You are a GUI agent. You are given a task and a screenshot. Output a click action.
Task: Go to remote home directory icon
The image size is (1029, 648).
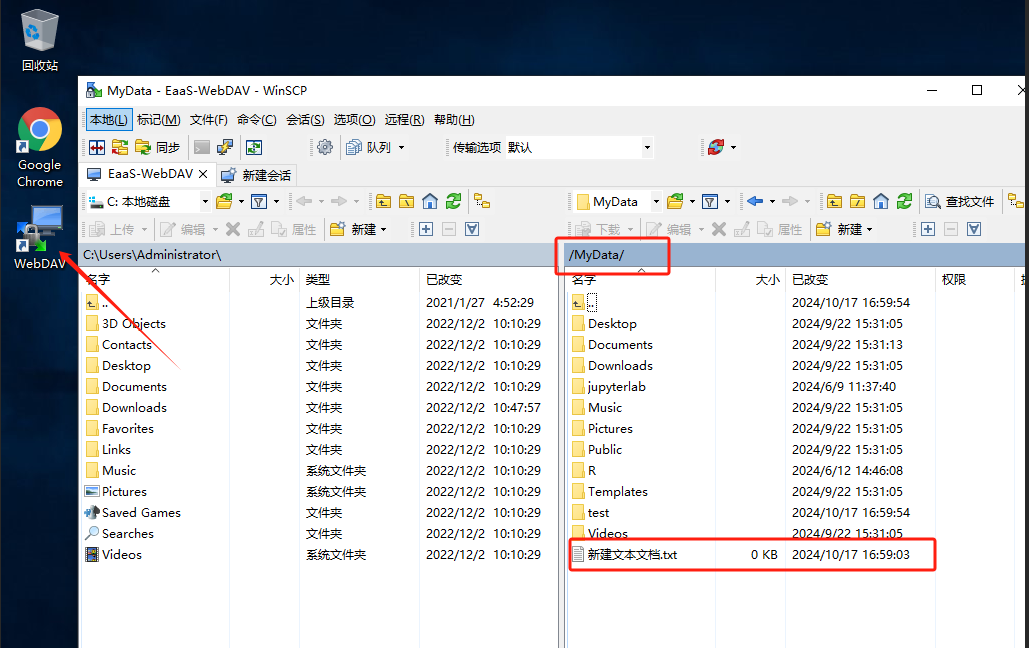click(x=881, y=201)
